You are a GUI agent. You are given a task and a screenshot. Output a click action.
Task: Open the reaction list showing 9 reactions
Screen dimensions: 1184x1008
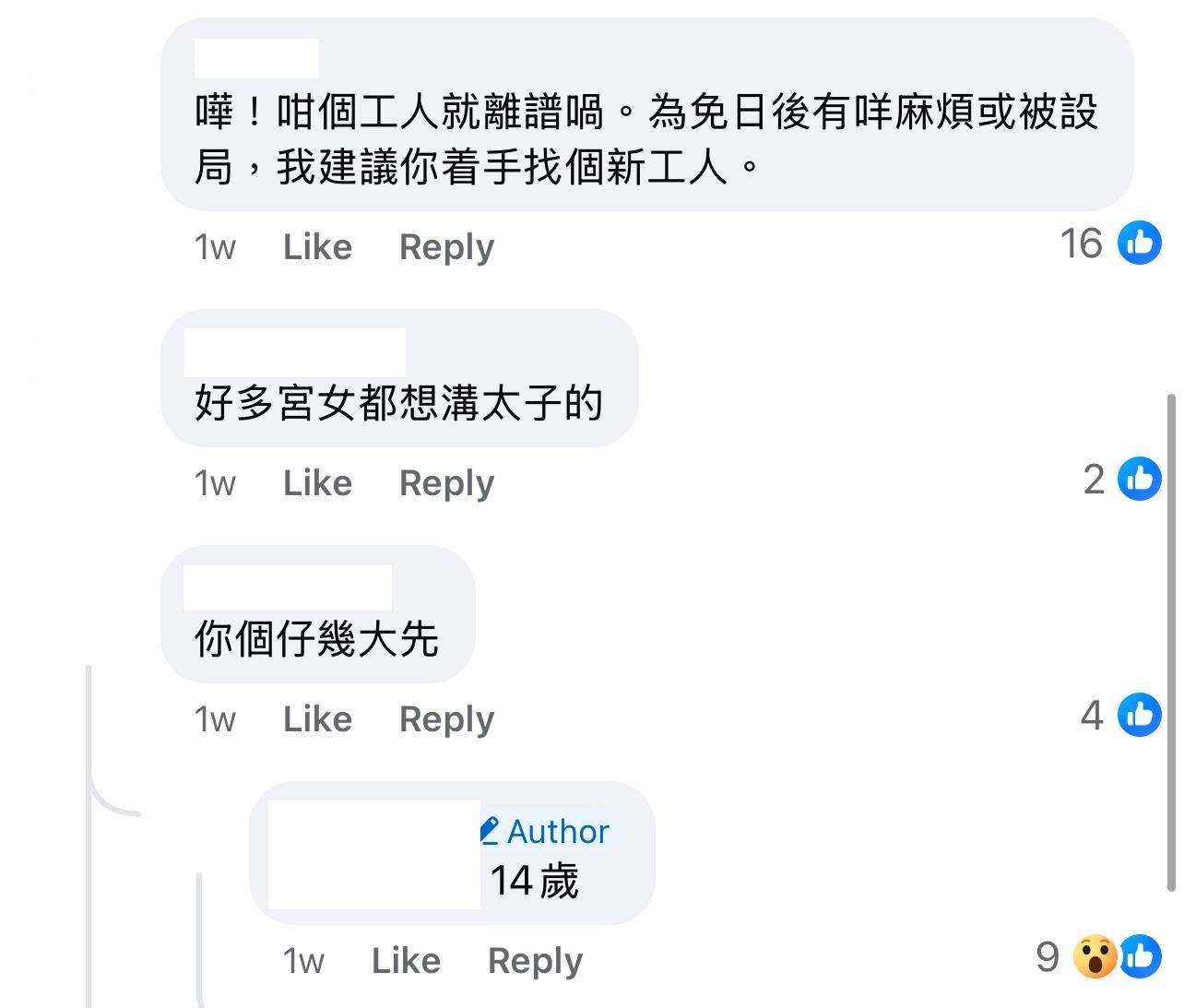click(x=1048, y=957)
